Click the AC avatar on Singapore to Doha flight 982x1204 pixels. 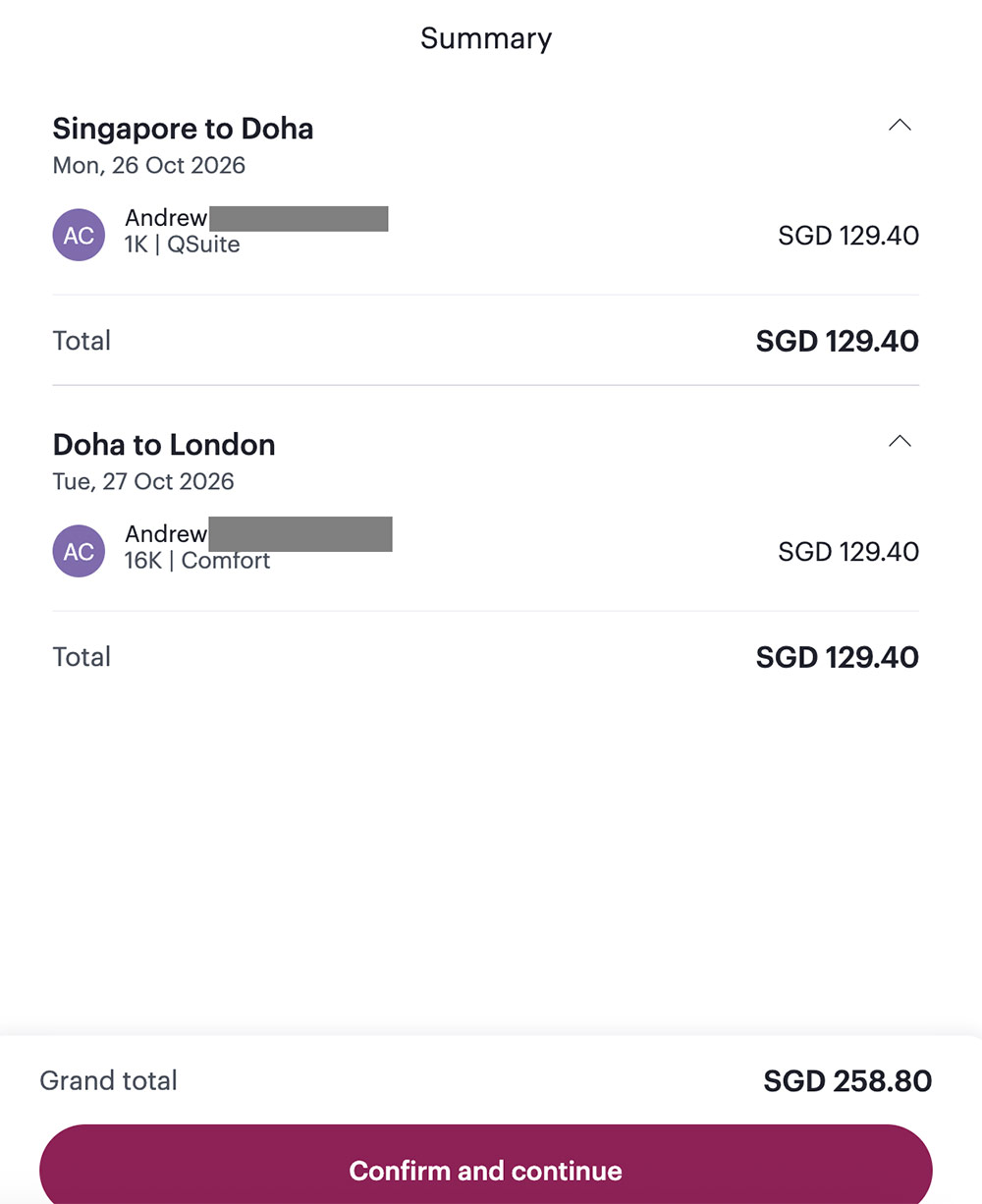pyautogui.click(x=79, y=236)
